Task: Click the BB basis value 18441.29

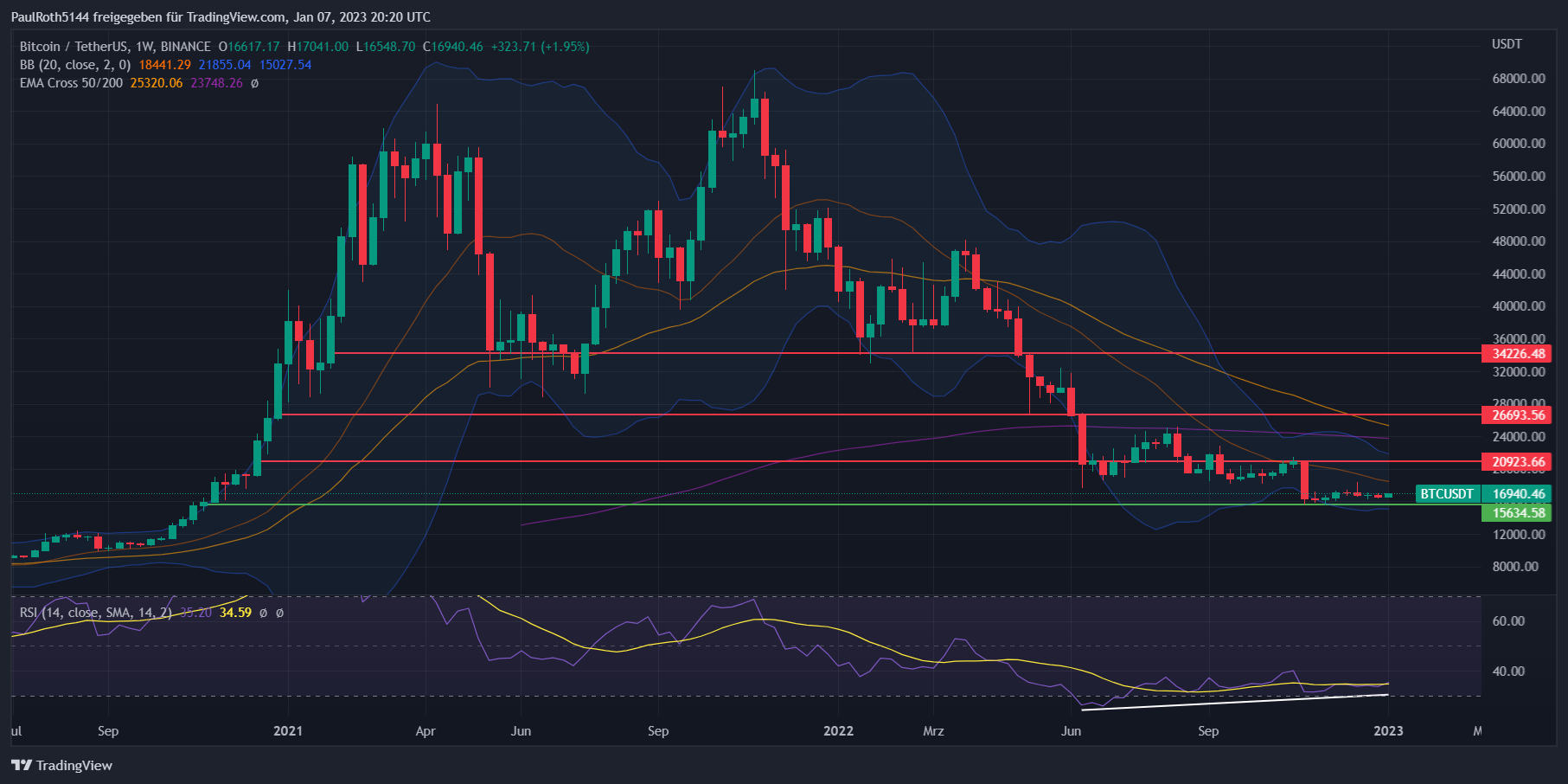Action: [164, 65]
